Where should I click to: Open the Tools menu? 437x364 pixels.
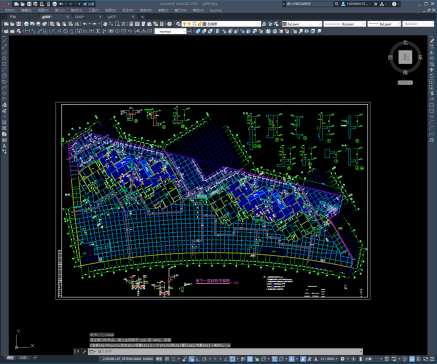click(x=94, y=10)
